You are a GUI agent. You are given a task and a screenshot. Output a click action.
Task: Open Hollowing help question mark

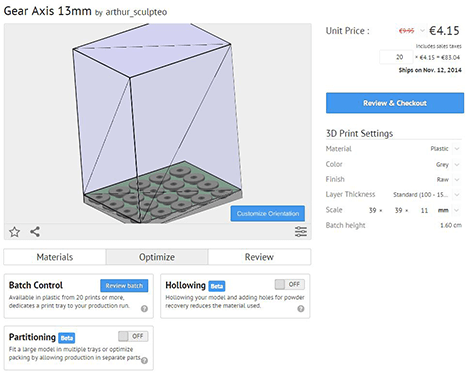click(301, 308)
